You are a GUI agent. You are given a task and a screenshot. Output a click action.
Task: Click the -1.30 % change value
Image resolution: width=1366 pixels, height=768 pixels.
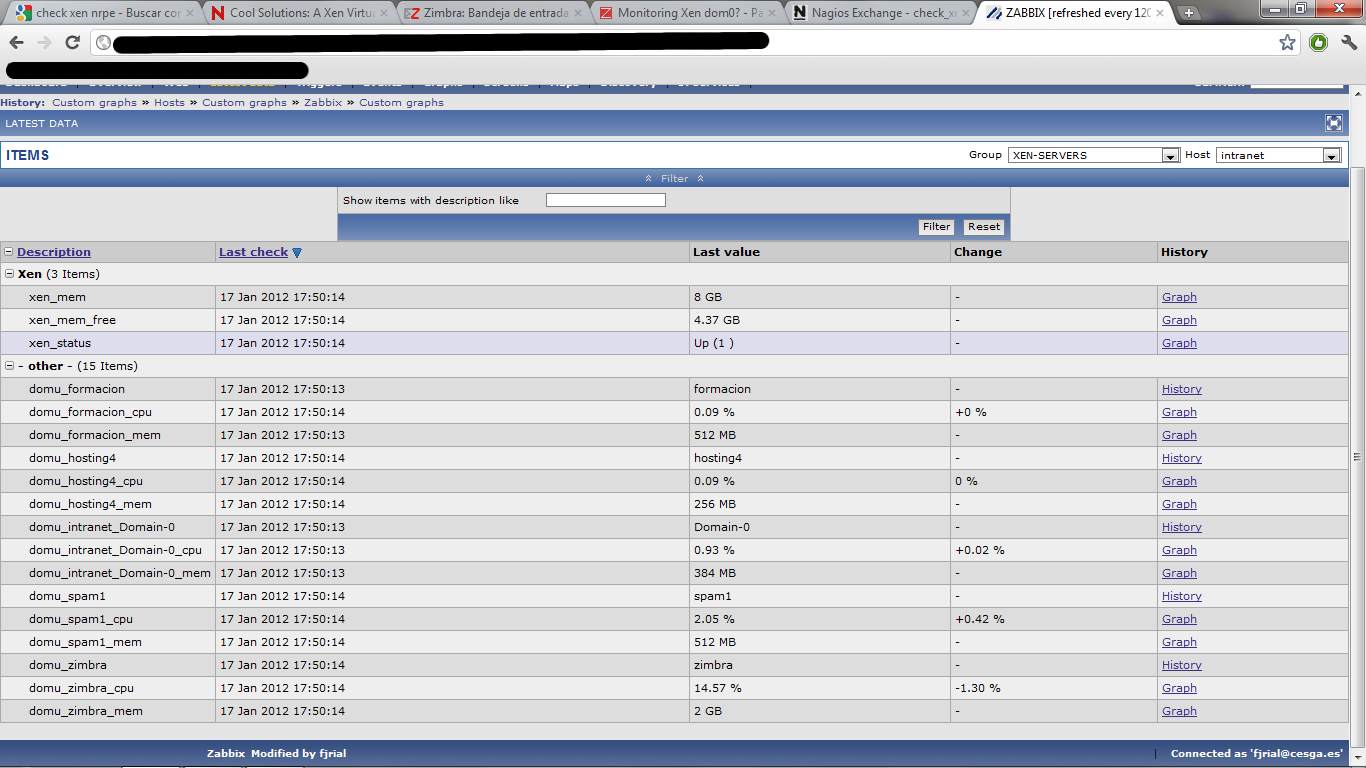tap(978, 688)
